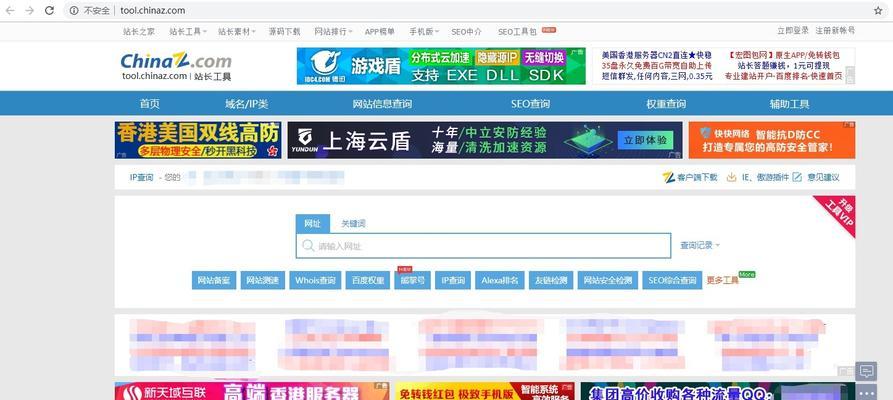This screenshot has width=893, height=400.
Task: Click the 网站安全检测 tool button
Action: point(608,280)
